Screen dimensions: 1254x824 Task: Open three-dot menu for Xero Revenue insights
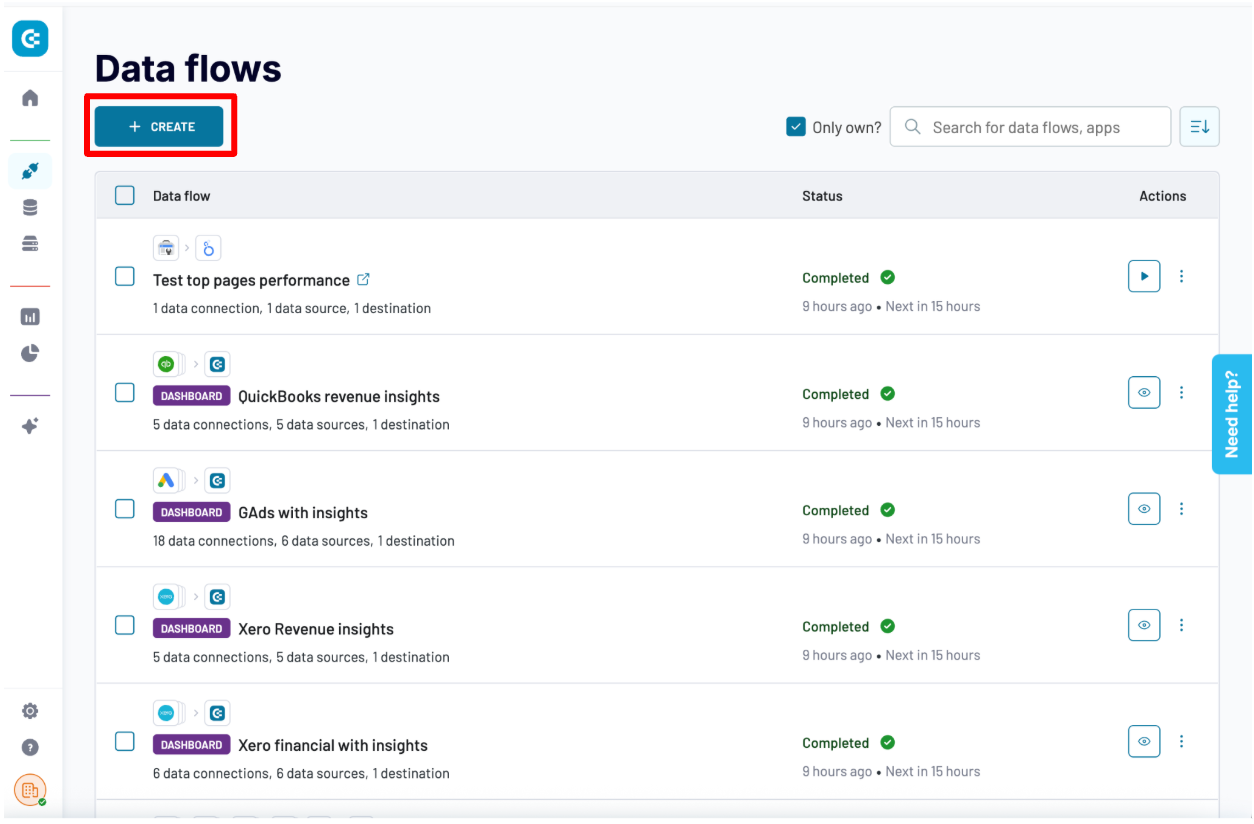pyautogui.click(x=1181, y=625)
